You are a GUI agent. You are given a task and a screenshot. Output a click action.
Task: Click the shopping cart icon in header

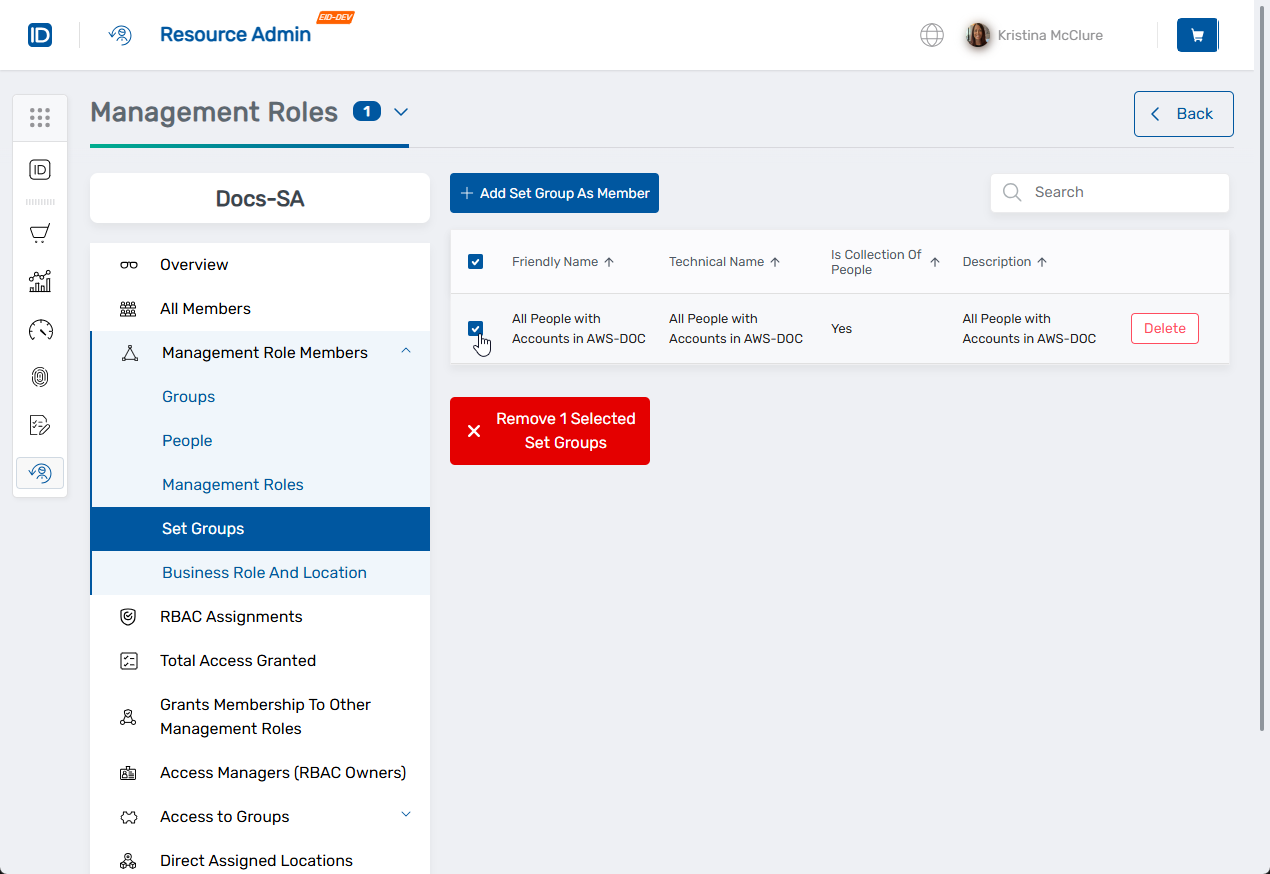[1197, 35]
